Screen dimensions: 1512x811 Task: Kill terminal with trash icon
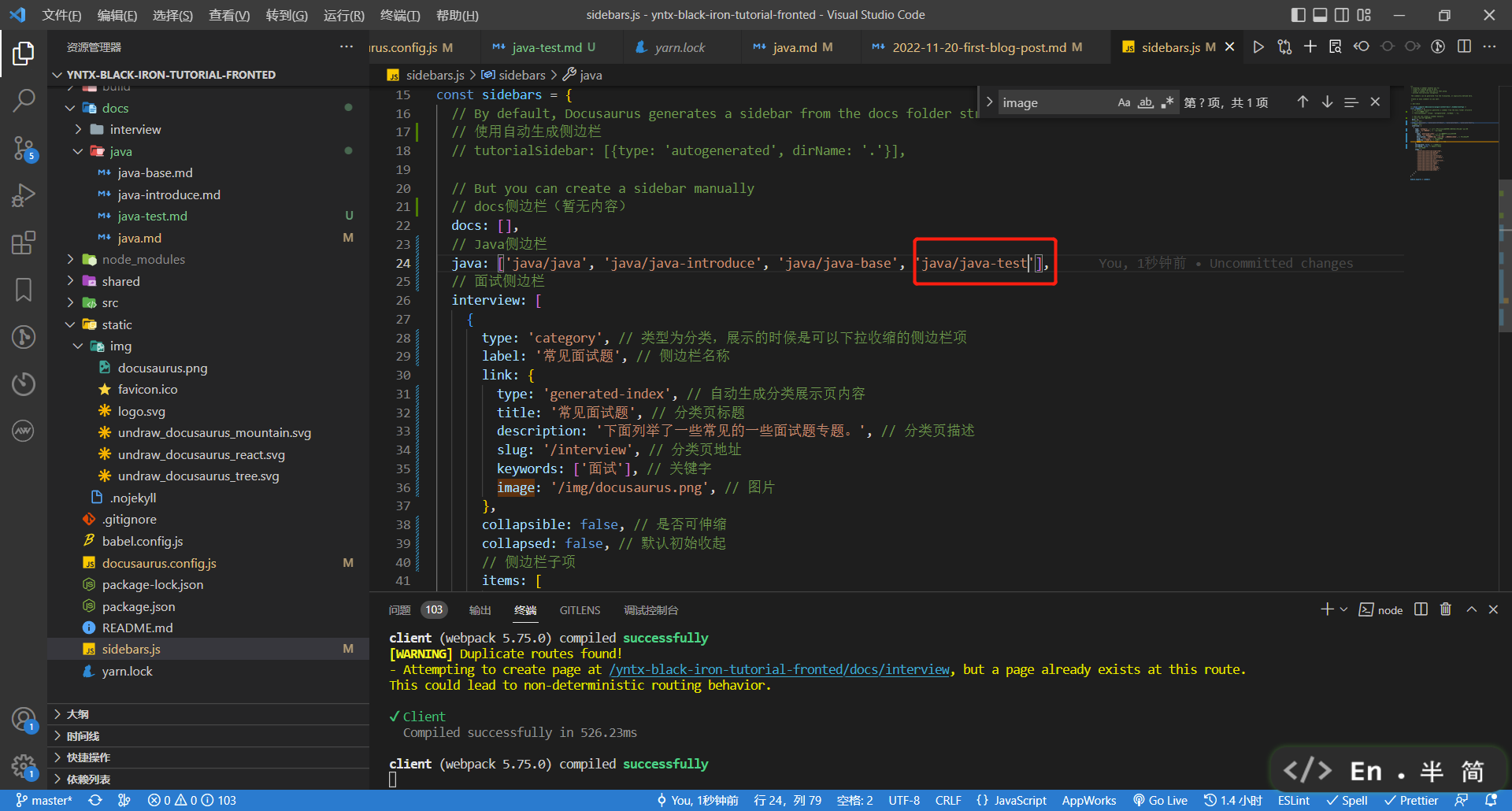coord(1446,609)
